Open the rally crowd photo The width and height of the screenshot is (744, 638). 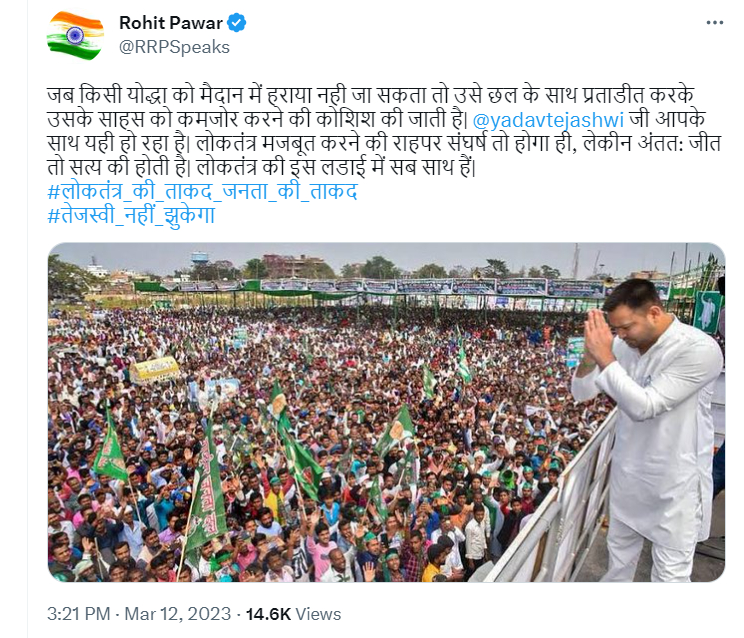[386, 412]
